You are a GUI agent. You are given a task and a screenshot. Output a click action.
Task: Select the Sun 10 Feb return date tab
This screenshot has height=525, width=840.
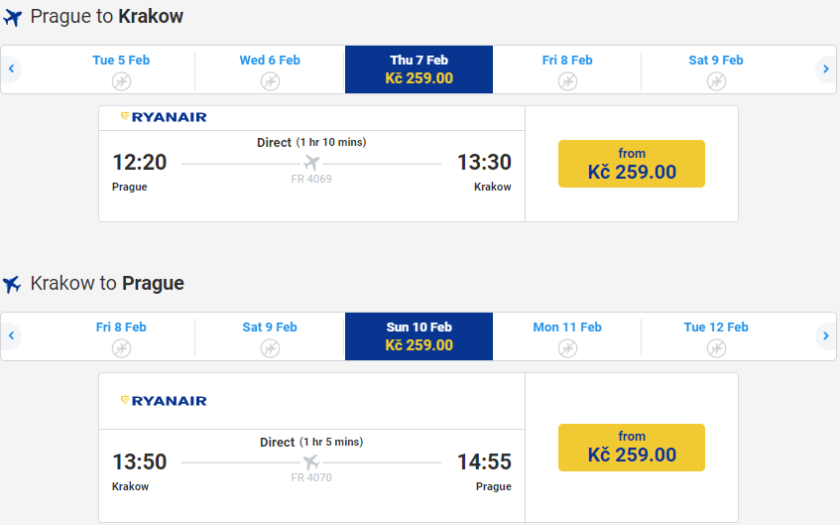[419, 336]
